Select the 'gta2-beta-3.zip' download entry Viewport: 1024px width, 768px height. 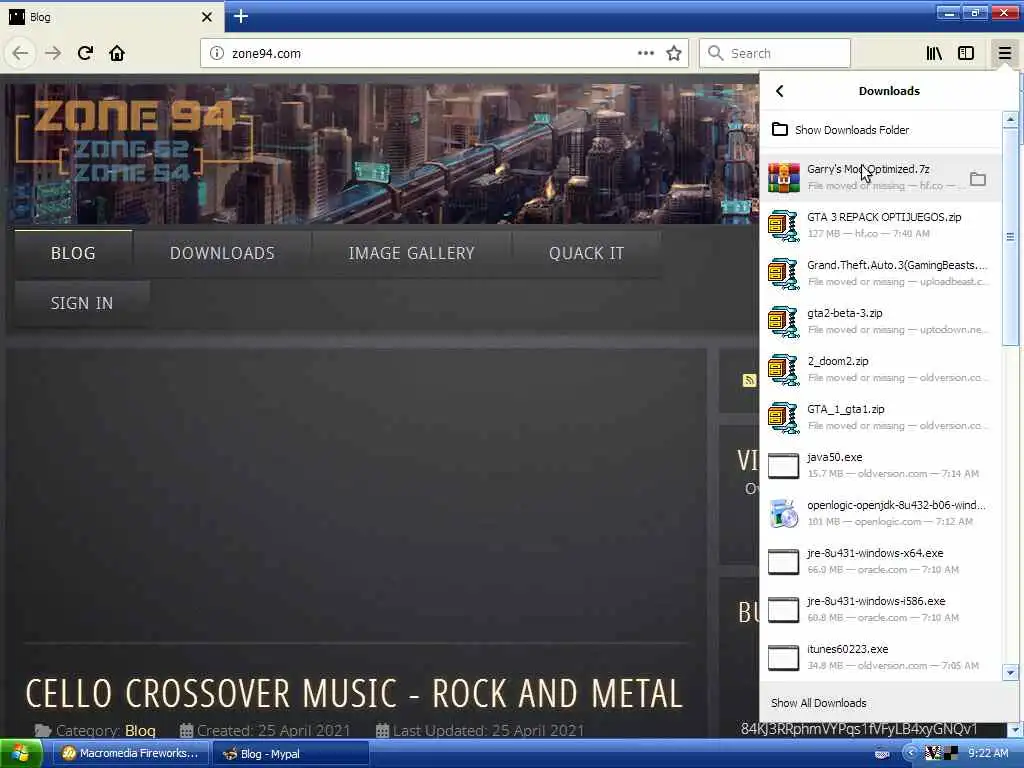coord(880,322)
